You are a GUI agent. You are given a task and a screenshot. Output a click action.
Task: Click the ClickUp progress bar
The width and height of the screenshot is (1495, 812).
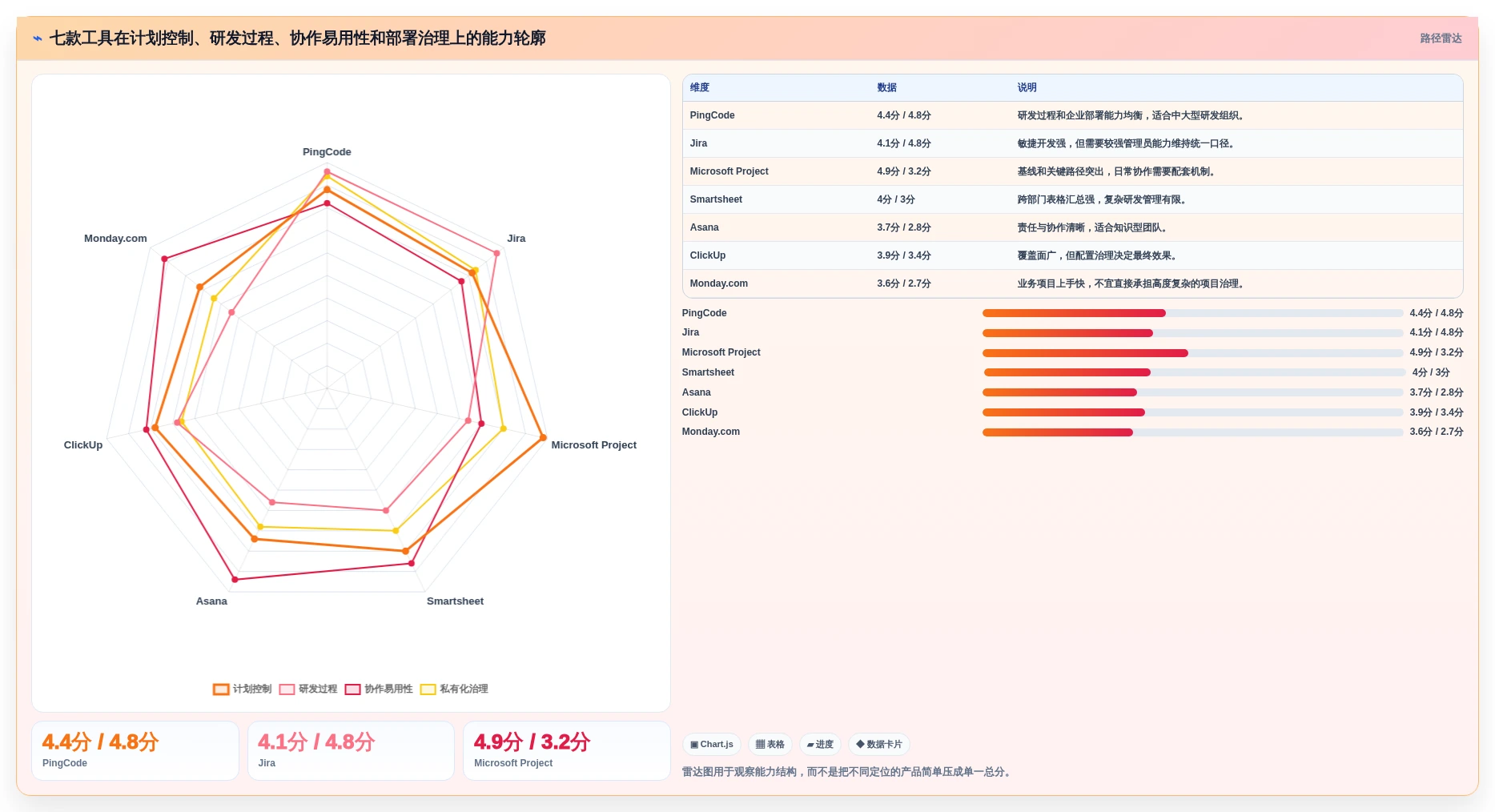[x=1192, y=412]
